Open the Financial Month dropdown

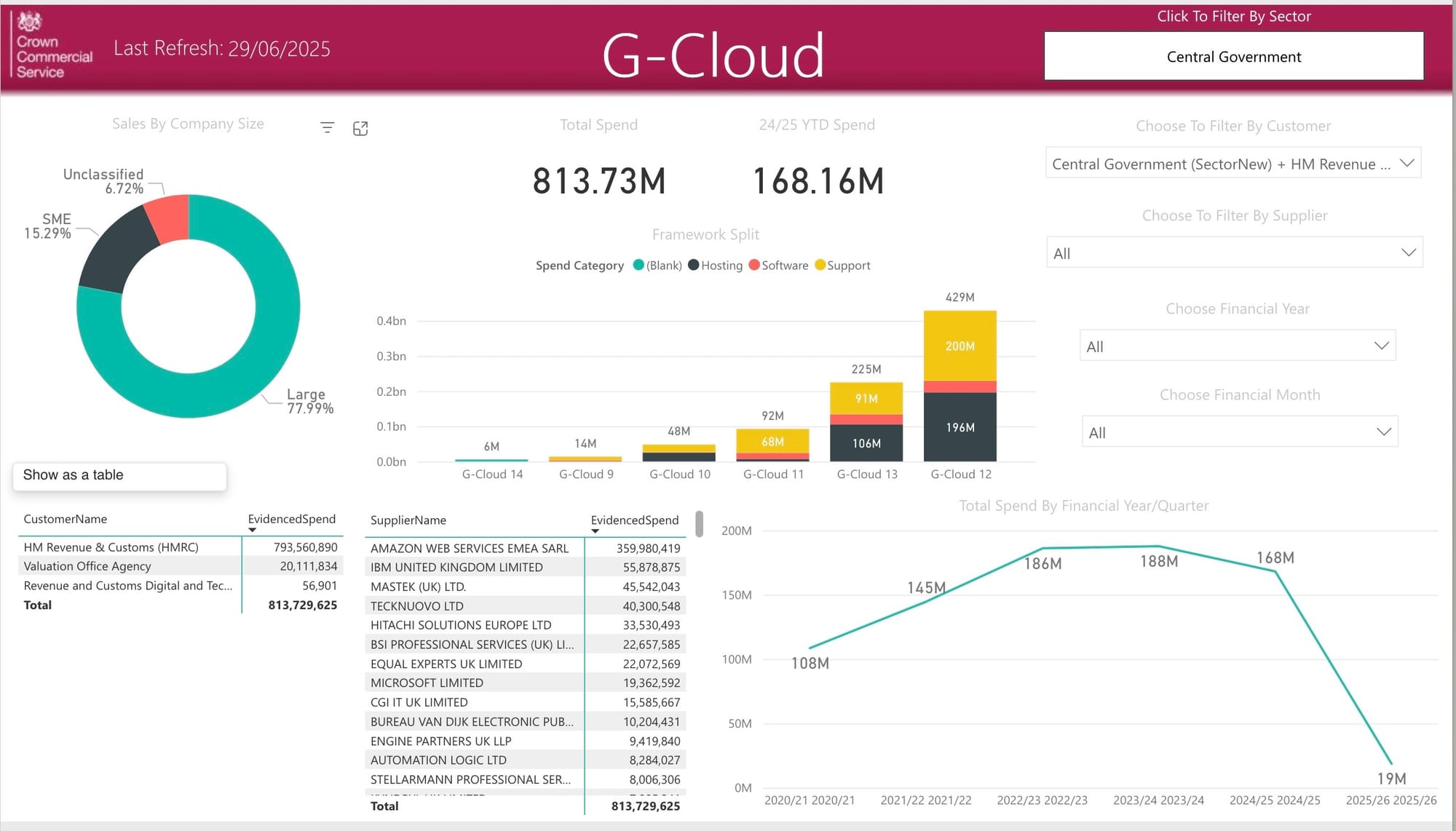pyautogui.click(x=1383, y=432)
